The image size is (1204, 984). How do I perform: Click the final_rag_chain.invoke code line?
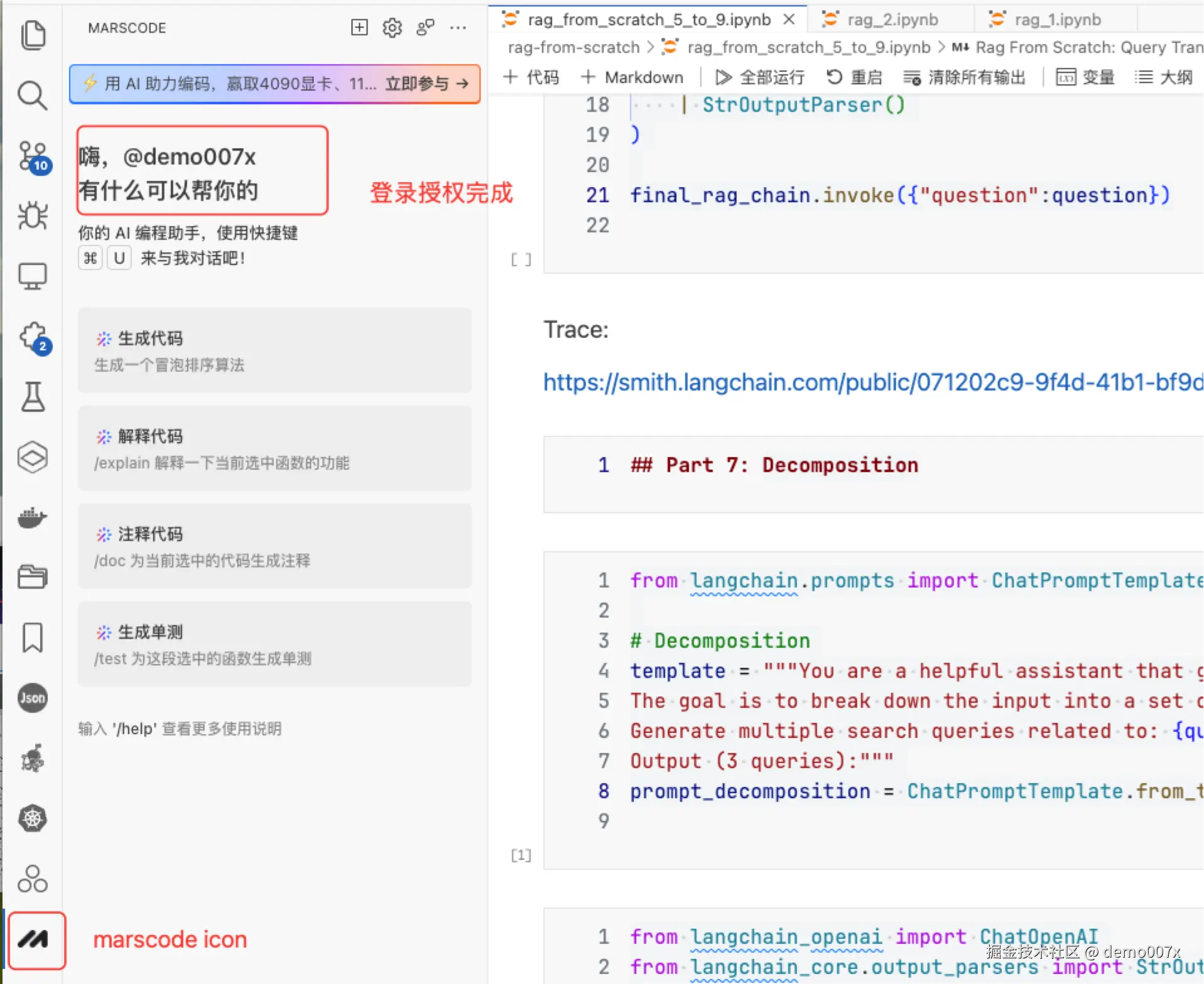tap(900, 195)
